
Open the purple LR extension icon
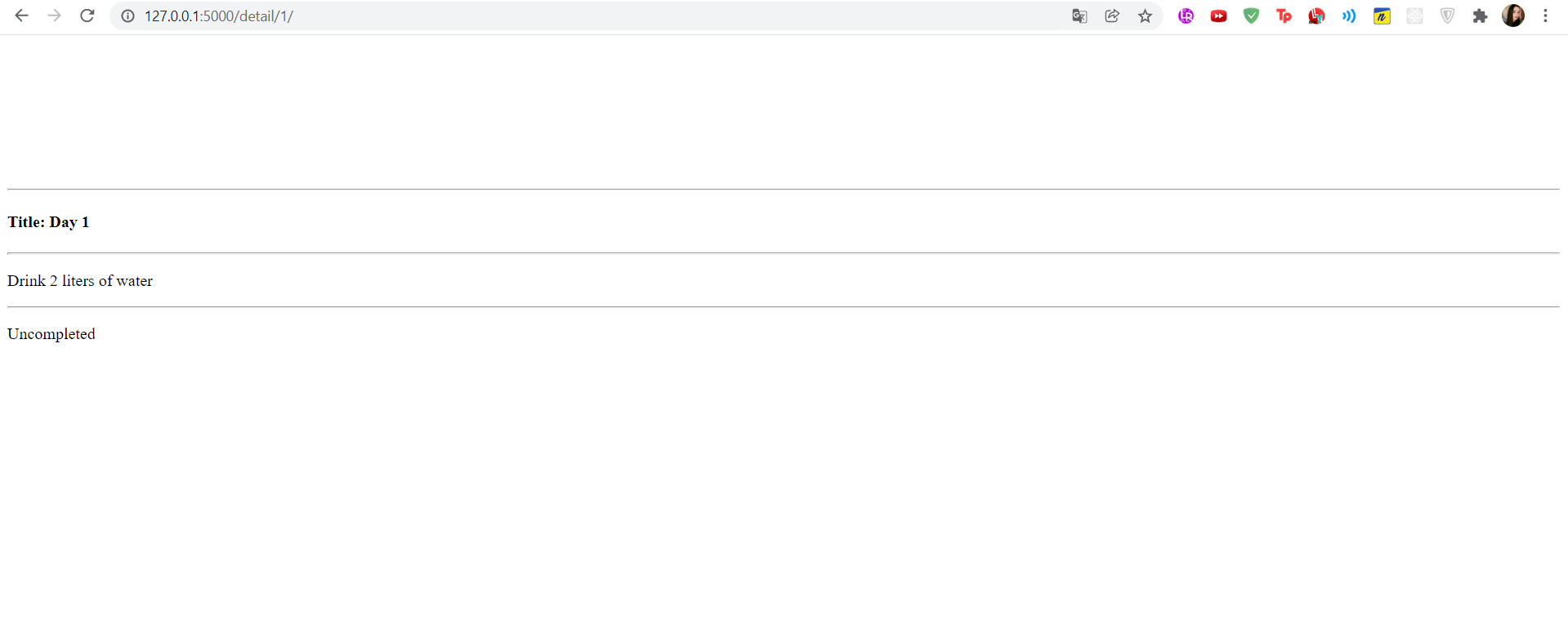pos(1186,16)
